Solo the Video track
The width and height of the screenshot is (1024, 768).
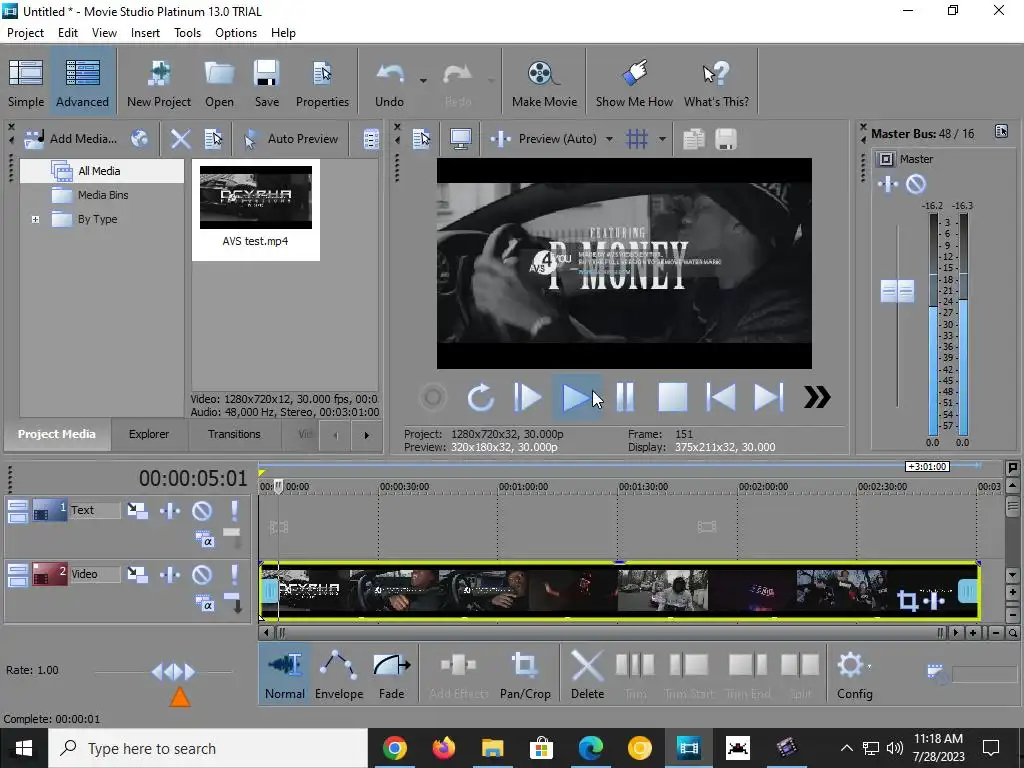click(x=234, y=575)
